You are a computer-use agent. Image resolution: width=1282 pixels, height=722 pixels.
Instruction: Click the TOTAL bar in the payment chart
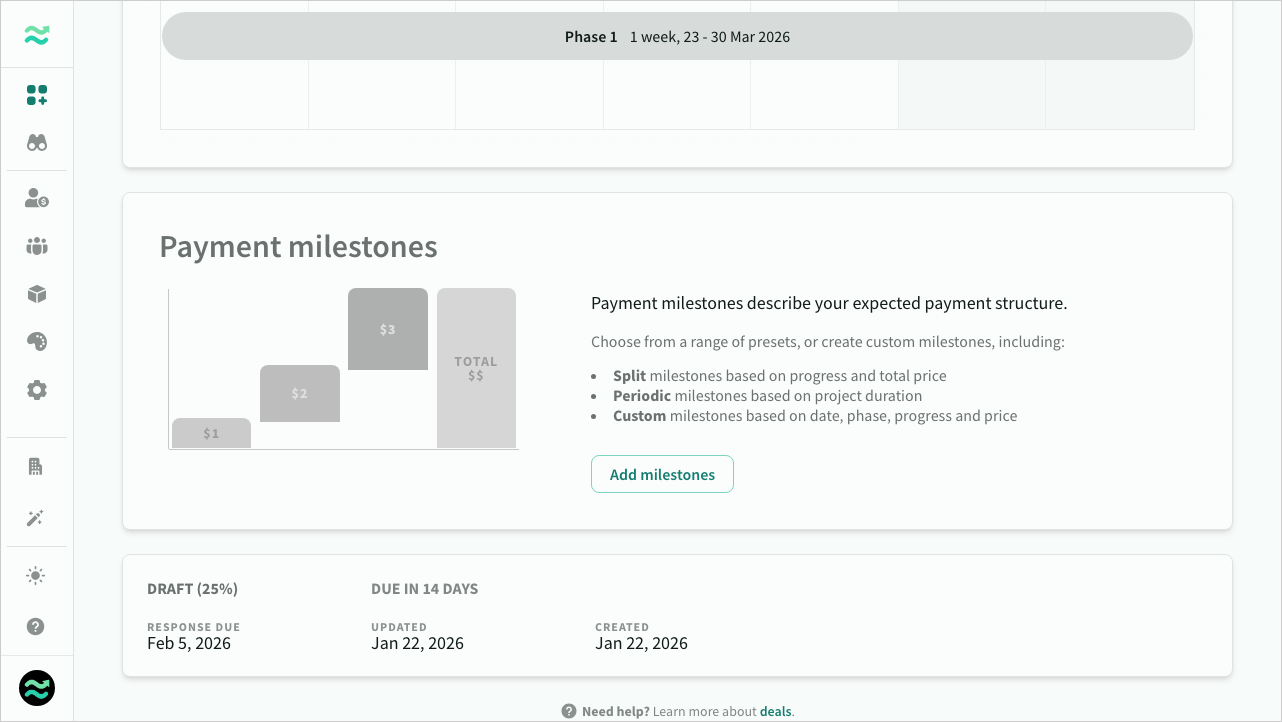coord(476,369)
